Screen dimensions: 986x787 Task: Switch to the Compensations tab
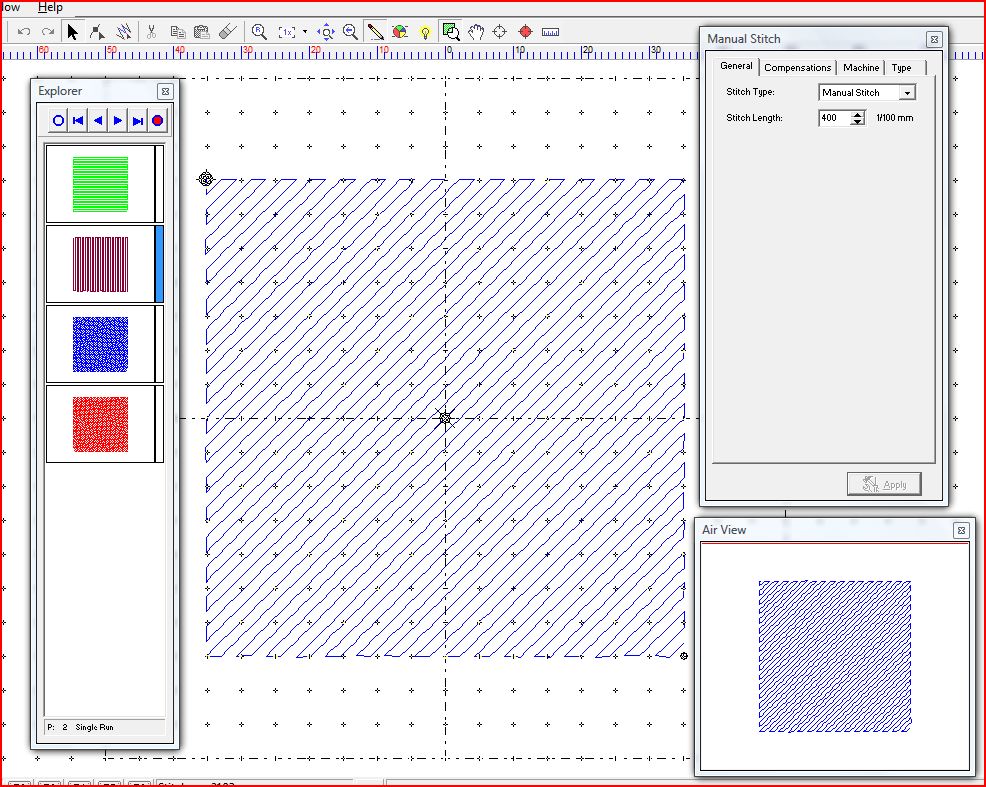tap(797, 68)
